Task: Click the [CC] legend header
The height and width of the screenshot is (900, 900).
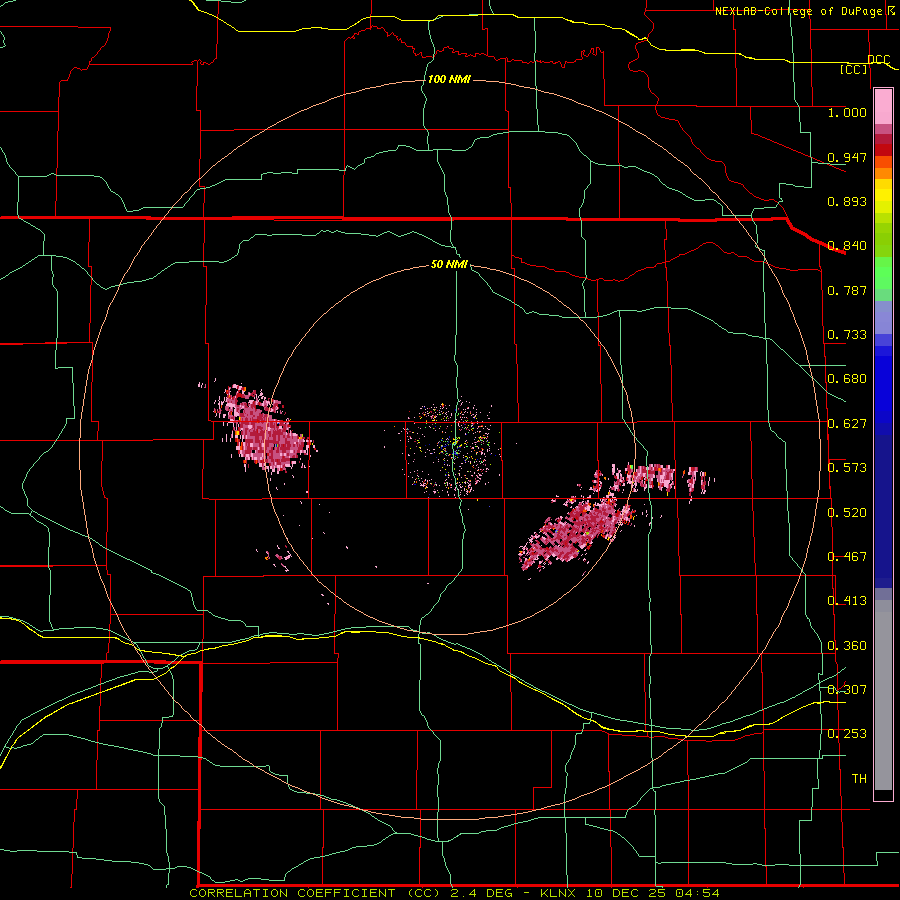Action: coord(854,69)
